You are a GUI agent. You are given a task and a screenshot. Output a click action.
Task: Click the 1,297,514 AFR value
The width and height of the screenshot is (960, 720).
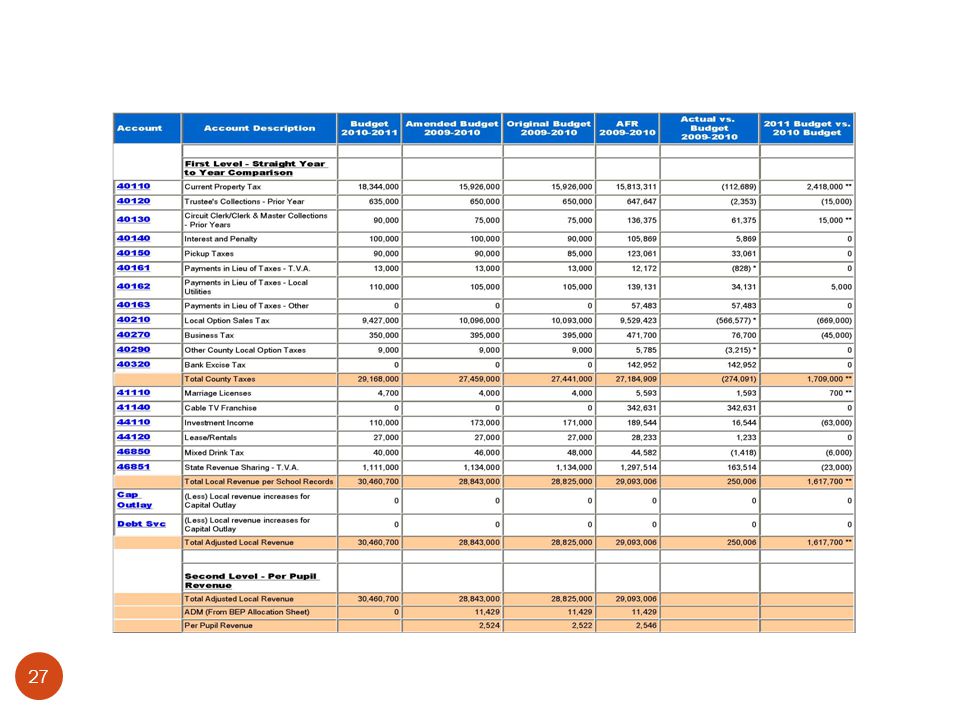[638, 467]
